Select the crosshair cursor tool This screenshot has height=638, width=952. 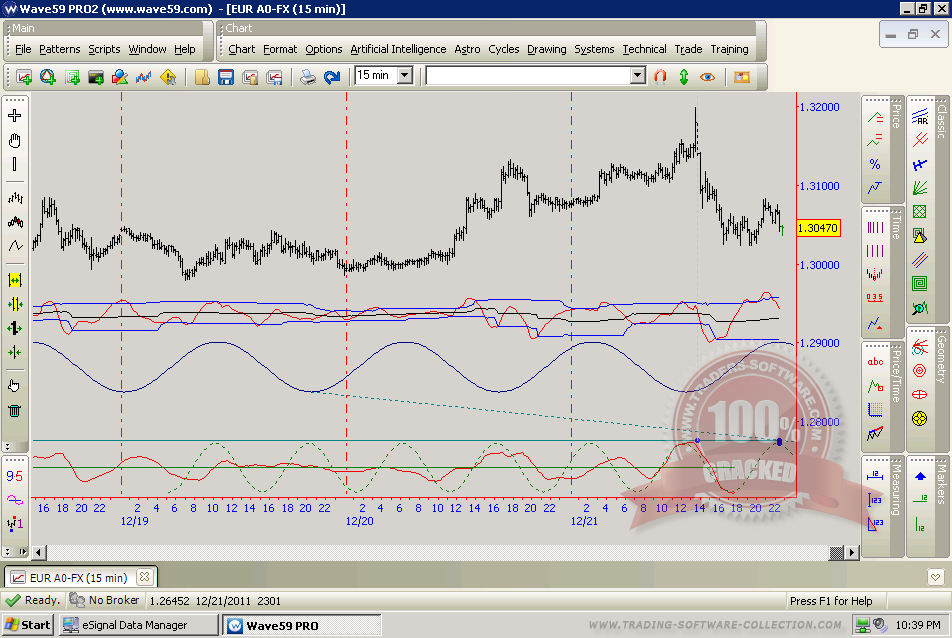point(15,115)
